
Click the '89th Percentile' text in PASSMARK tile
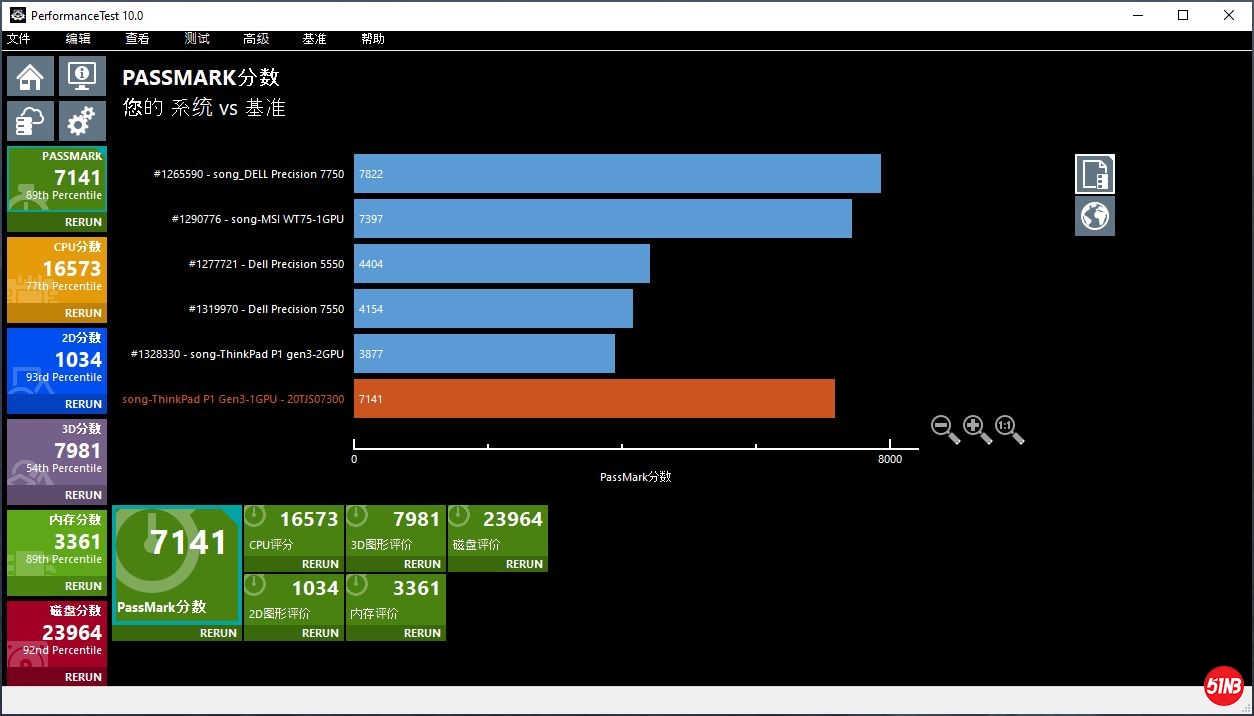click(64, 195)
